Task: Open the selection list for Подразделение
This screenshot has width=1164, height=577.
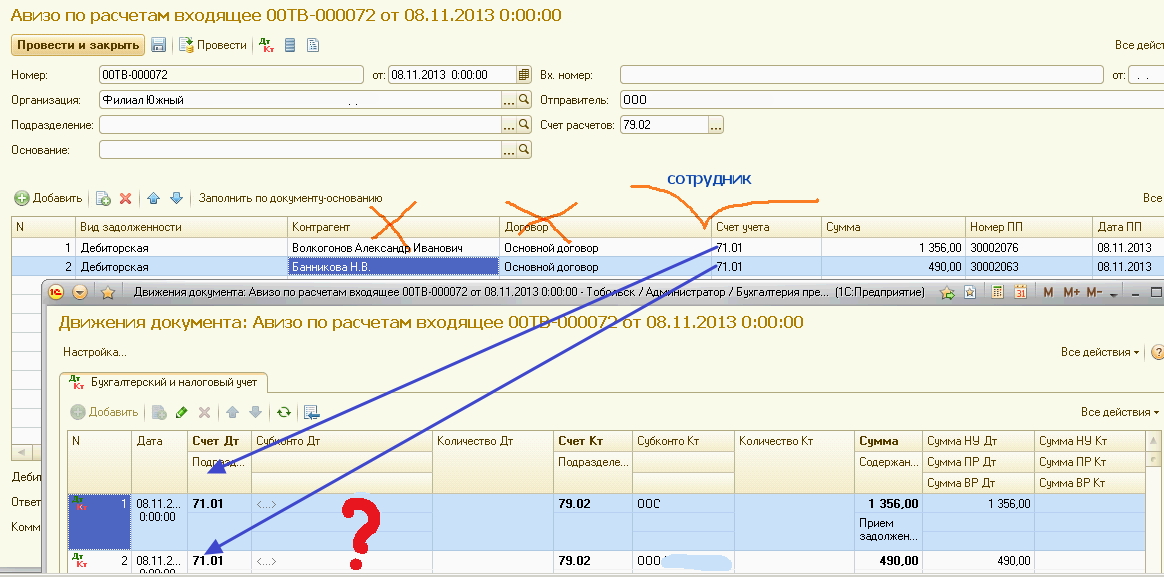Action: 508,125
